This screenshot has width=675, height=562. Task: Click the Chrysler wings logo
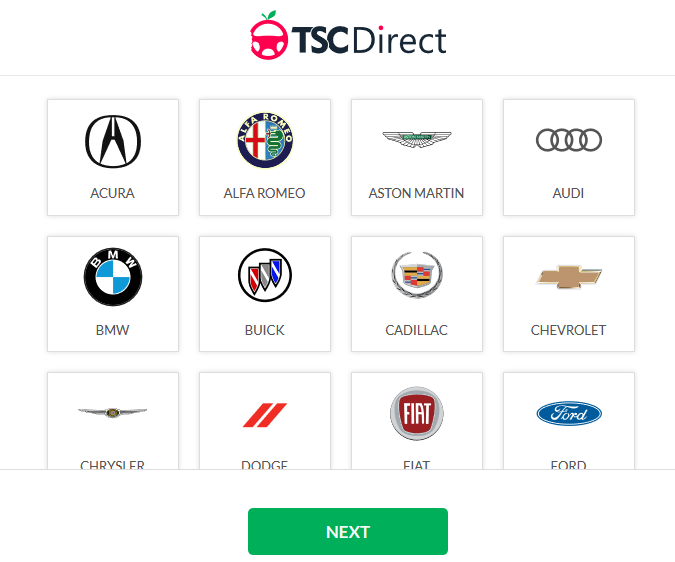[x=112, y=412]
